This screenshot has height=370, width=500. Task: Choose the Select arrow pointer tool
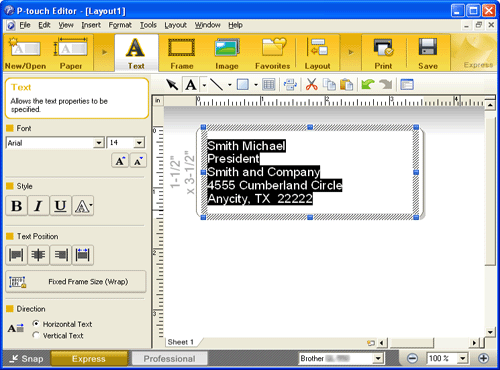[173, 85]
